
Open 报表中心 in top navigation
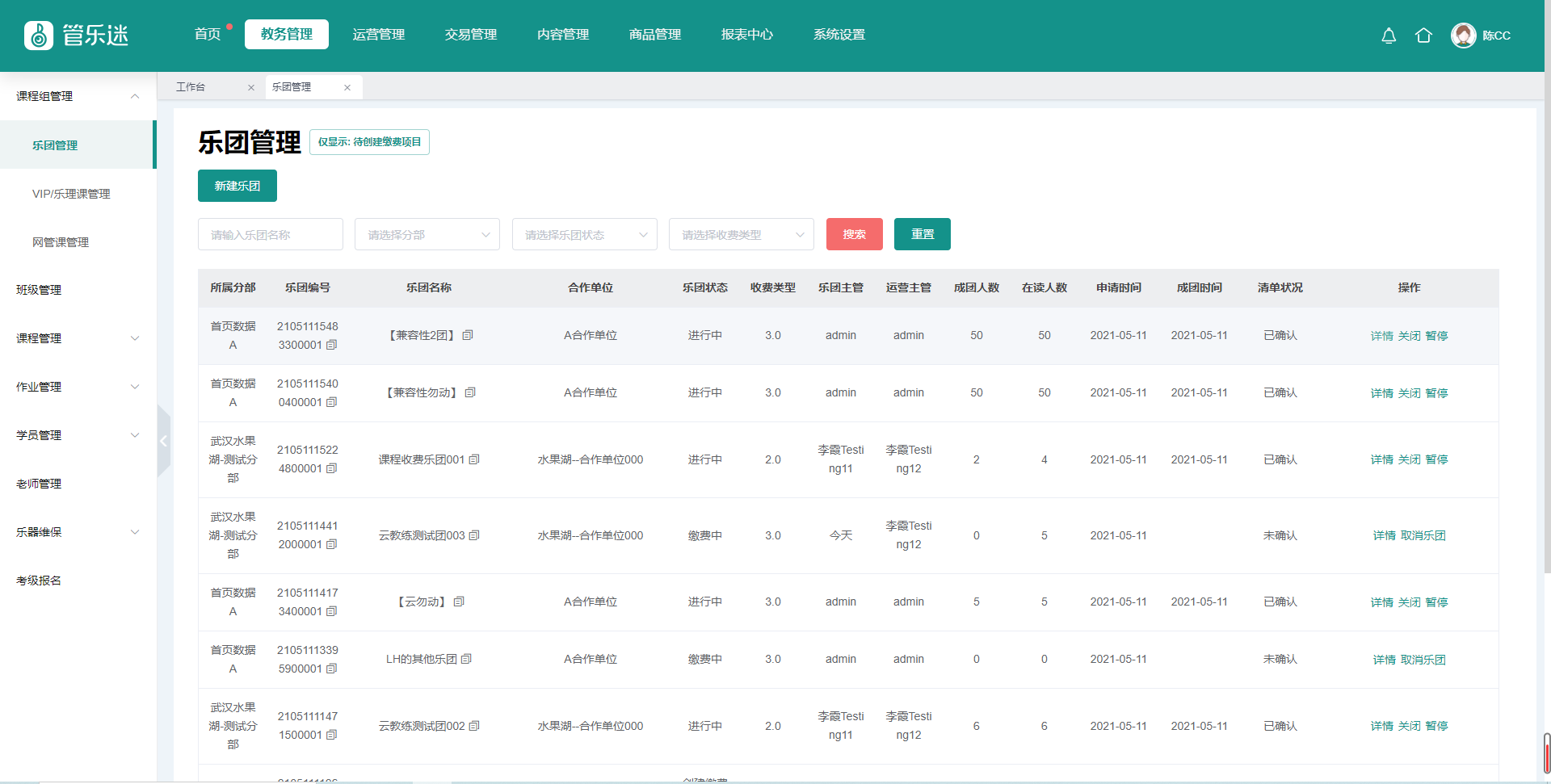coord(746,35)
